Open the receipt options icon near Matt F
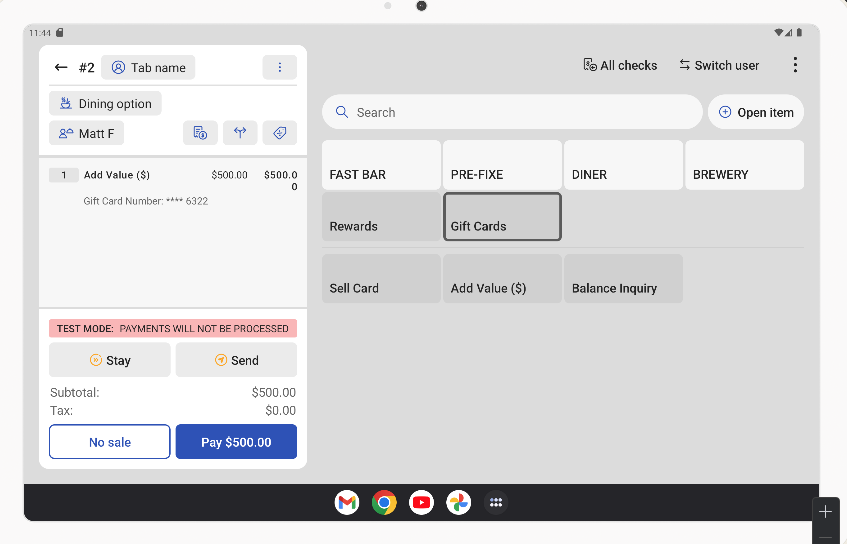Viewport: 847px width, 544px height. [200, 133]
